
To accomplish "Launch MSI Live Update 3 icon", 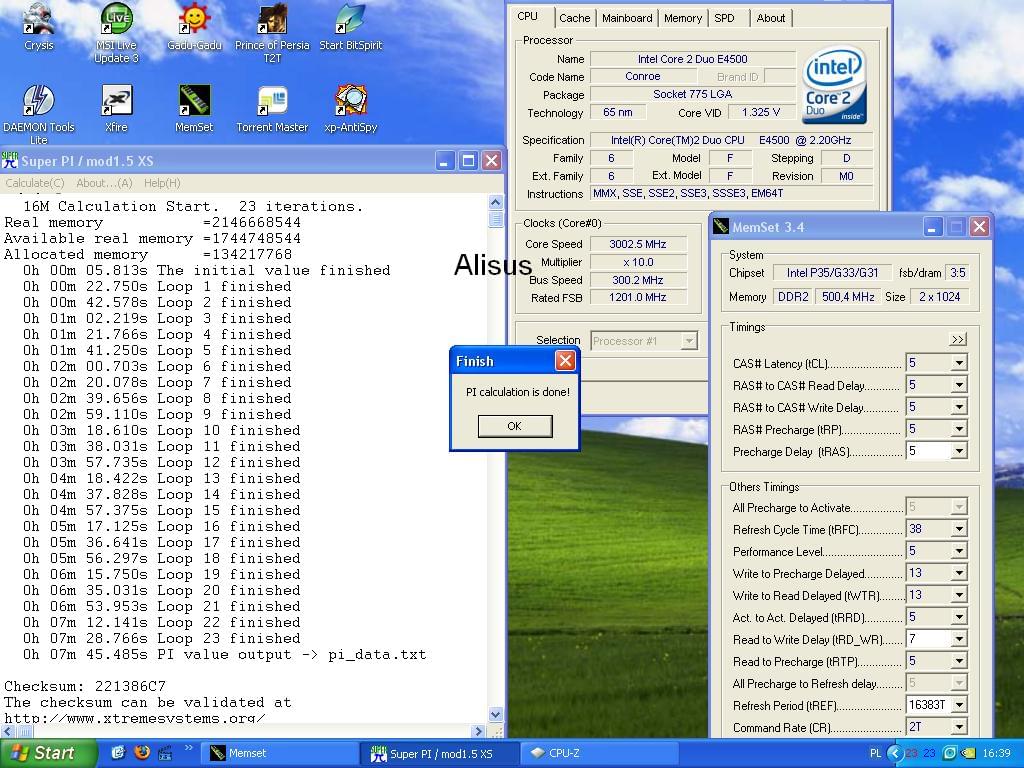I will (x=116, y=33).
